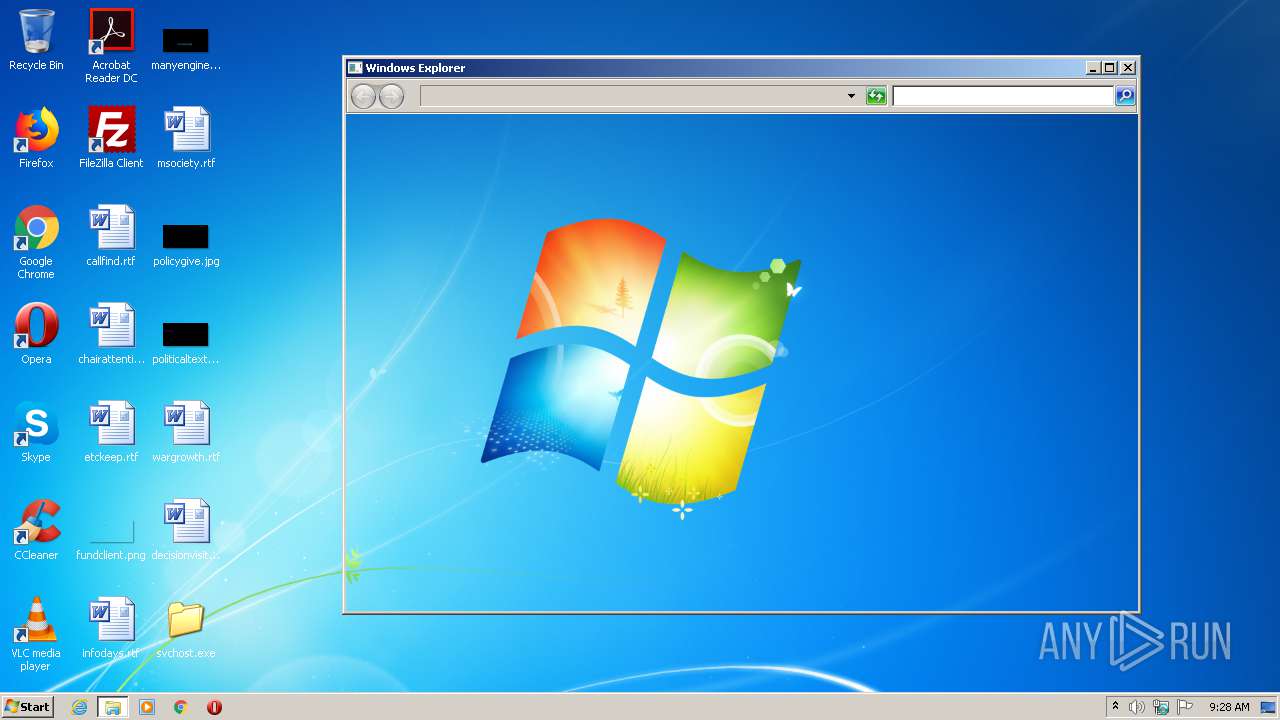Open the Recycle Bin desktop icon
1280x720 pixels.
coord(36,40)
